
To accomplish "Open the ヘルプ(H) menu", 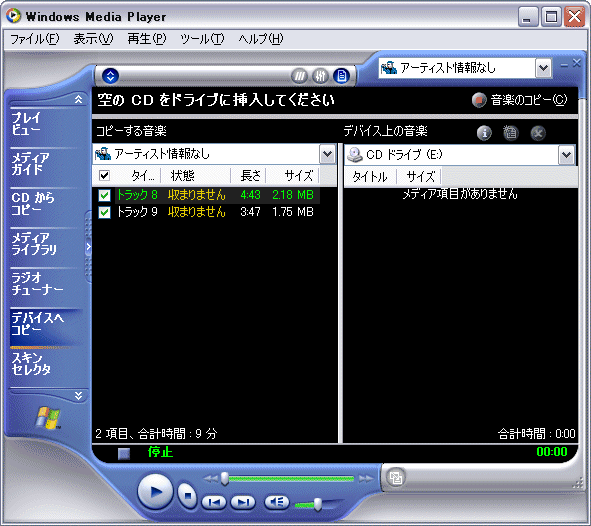I will 261,39.
